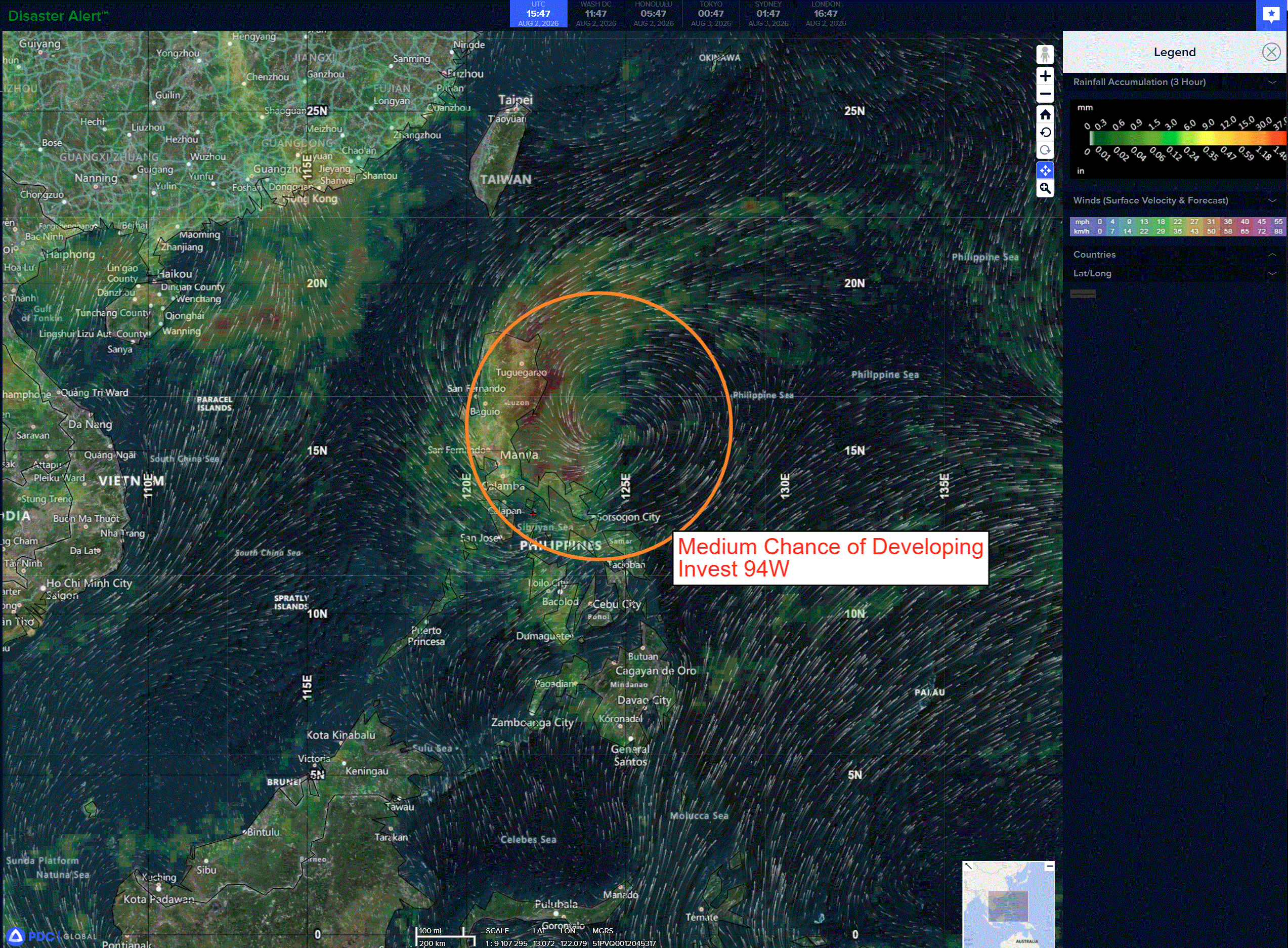Click the SPRATLY ISLANDS map label

(291, 602)
